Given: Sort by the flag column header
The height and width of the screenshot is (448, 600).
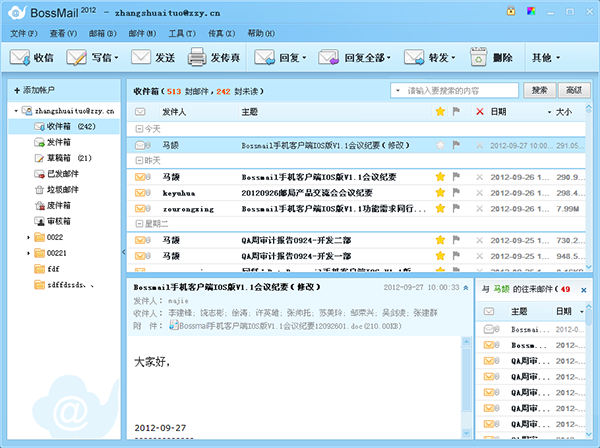Looking at the screenshot, I should [x=456, y=111].
